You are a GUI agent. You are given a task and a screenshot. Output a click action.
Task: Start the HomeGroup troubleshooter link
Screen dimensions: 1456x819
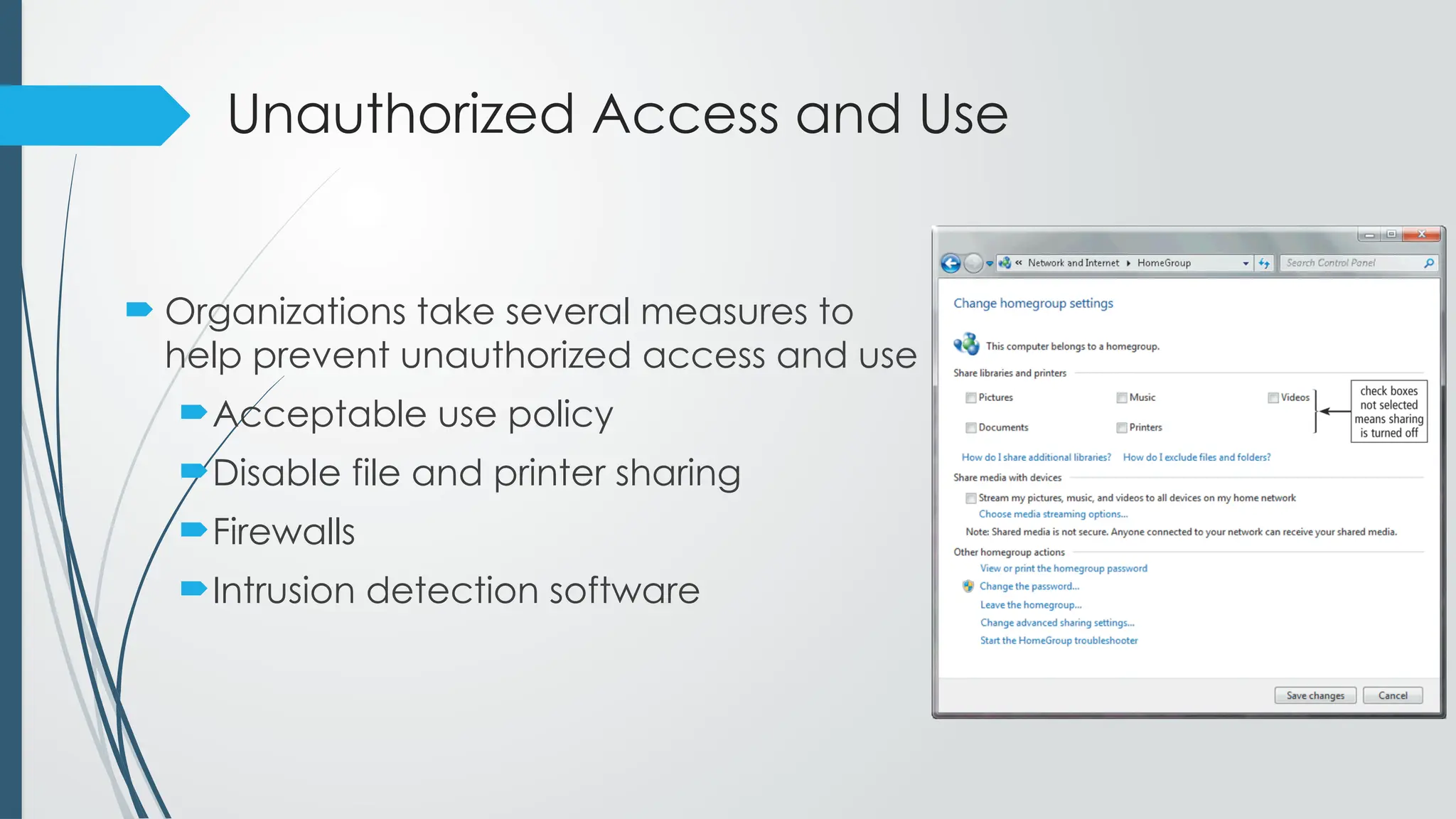[x=1059, y=641]
